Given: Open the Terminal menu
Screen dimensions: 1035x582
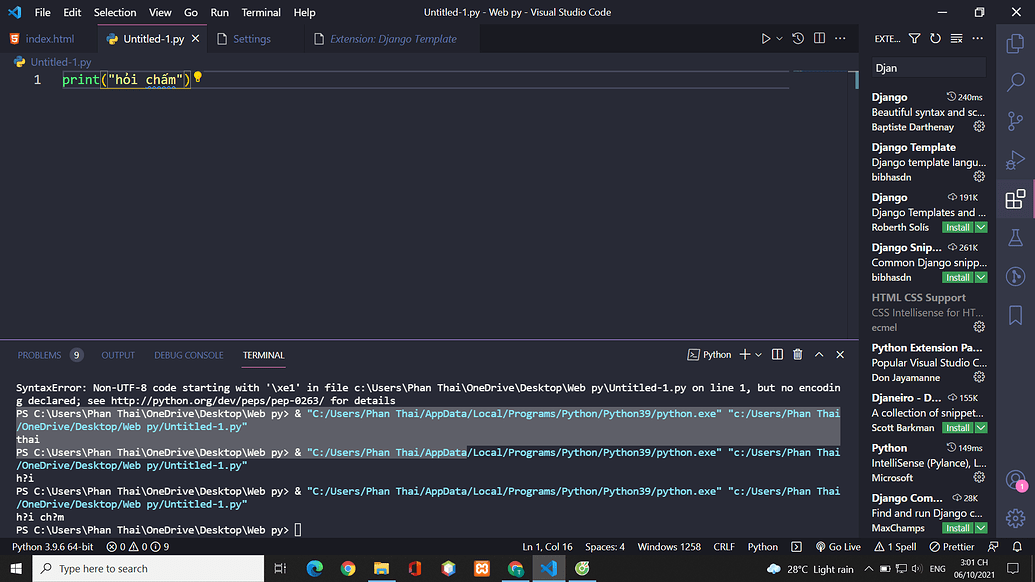Looking at the screenshot, I should (x=261, y=13).
